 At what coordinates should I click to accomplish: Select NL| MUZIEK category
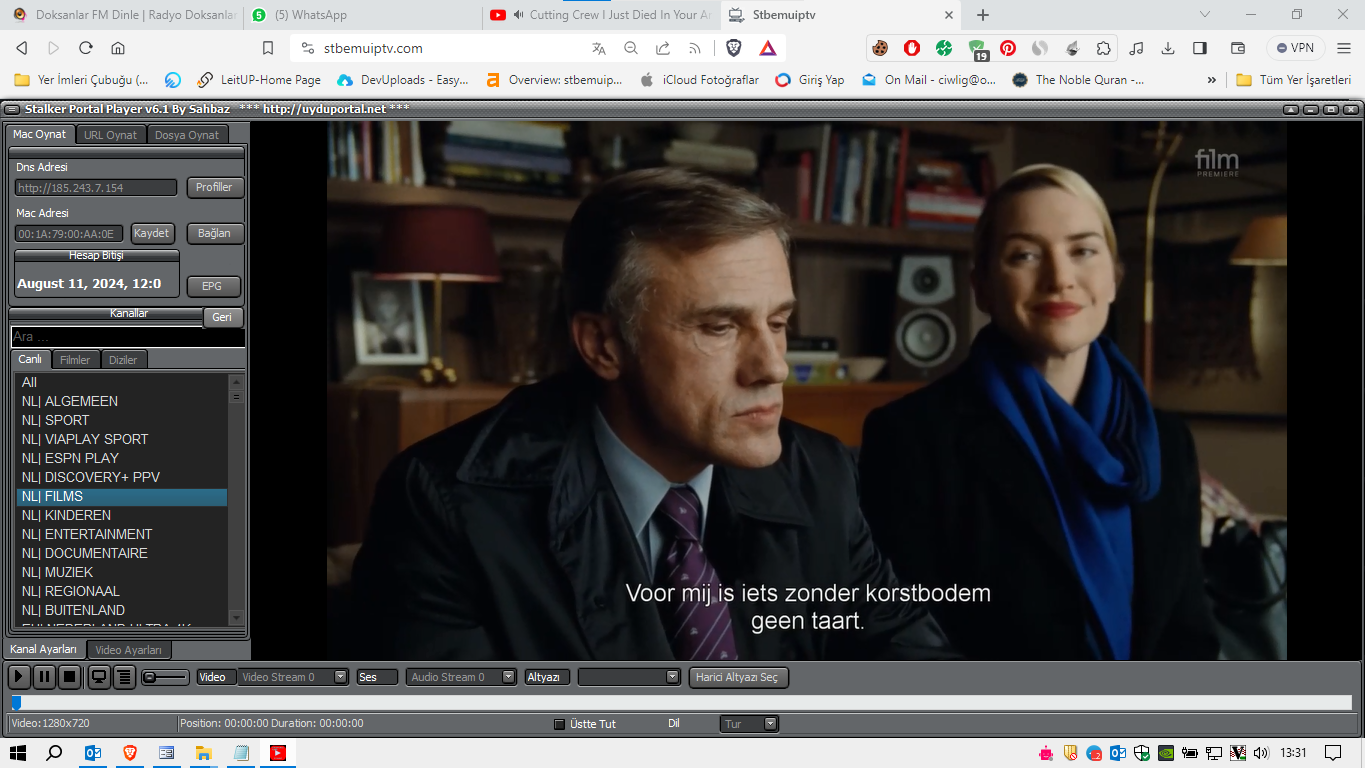pos(122,572)
